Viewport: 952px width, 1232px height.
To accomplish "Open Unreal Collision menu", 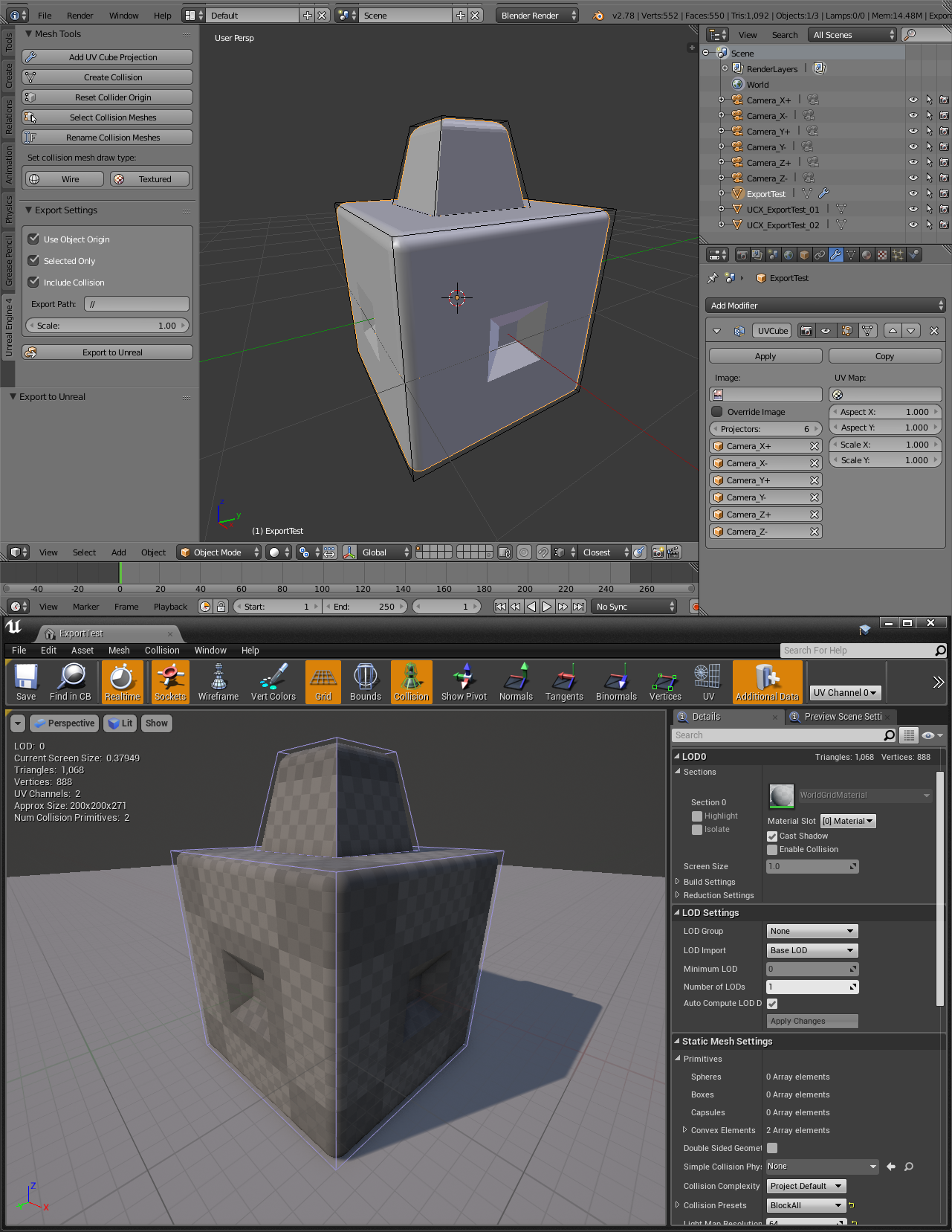I will tap(162, 651).
